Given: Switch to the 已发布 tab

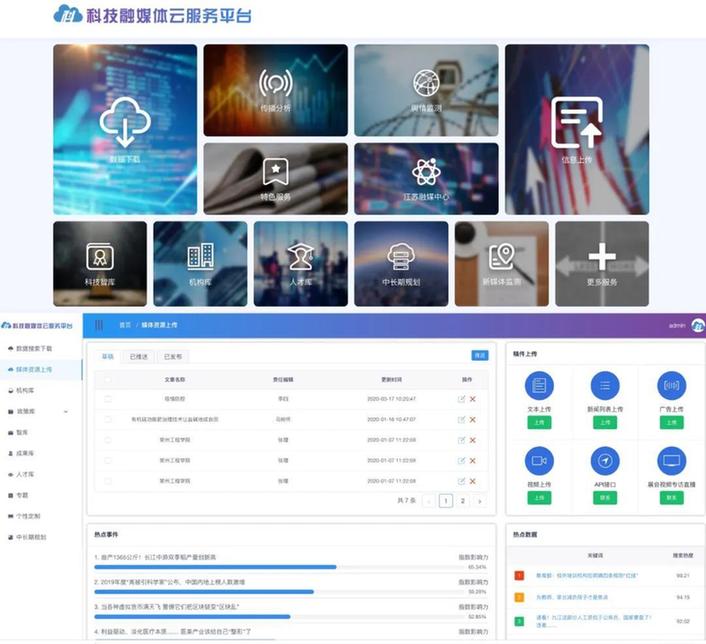Looking at the screenshot, I should (172, 356).
